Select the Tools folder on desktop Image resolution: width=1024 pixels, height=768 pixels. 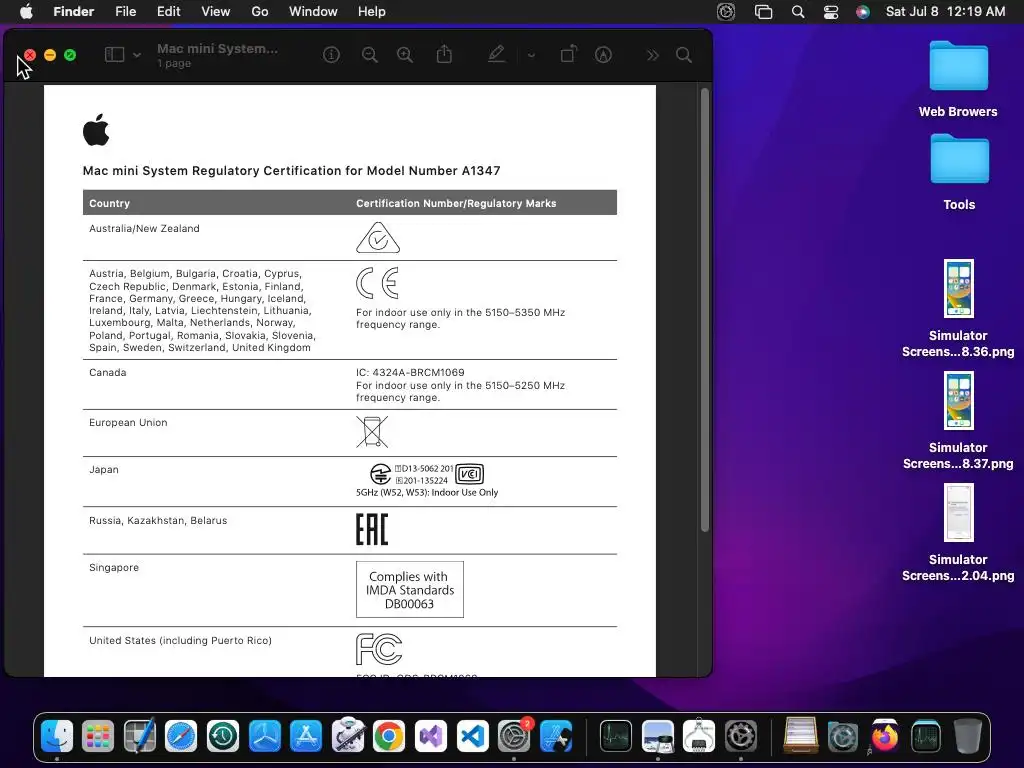959,159
